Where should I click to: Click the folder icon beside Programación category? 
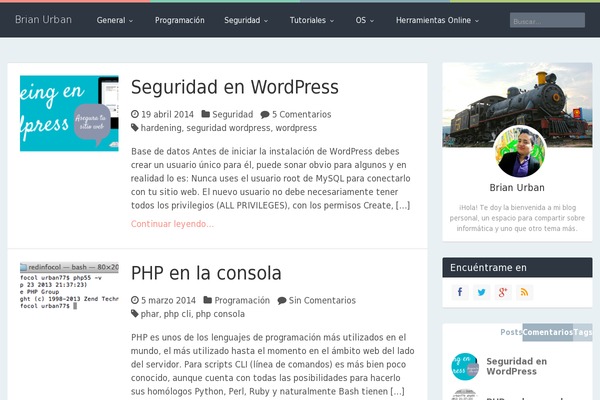(x=208, y=300)
